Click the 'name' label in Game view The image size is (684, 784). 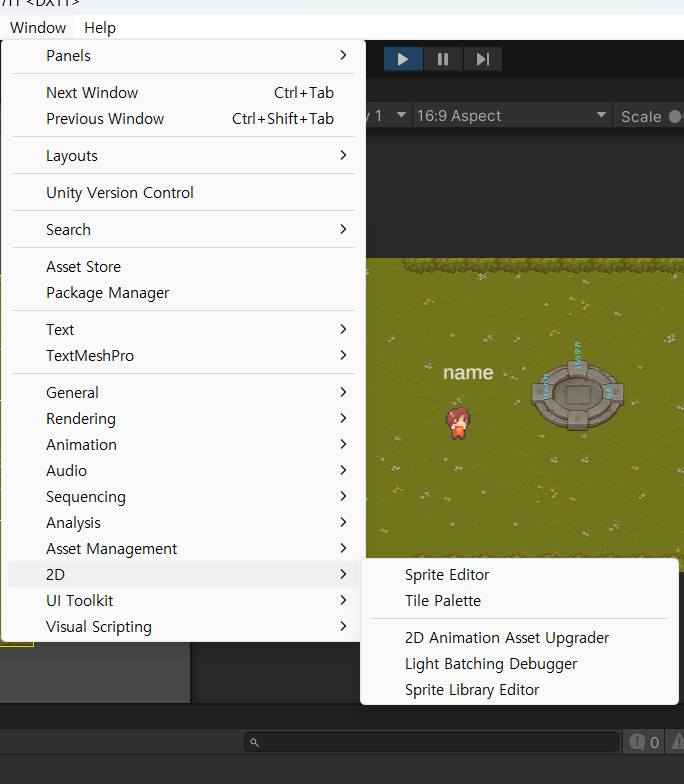point(468,372)
